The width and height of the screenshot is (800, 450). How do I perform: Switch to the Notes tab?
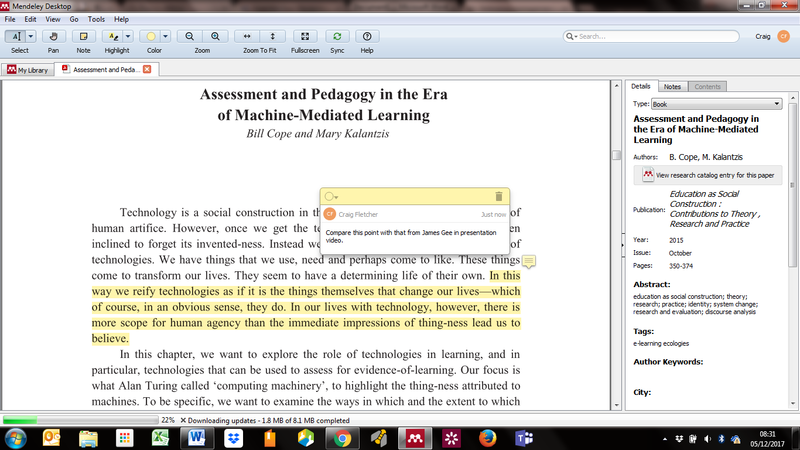coord(673,87)
